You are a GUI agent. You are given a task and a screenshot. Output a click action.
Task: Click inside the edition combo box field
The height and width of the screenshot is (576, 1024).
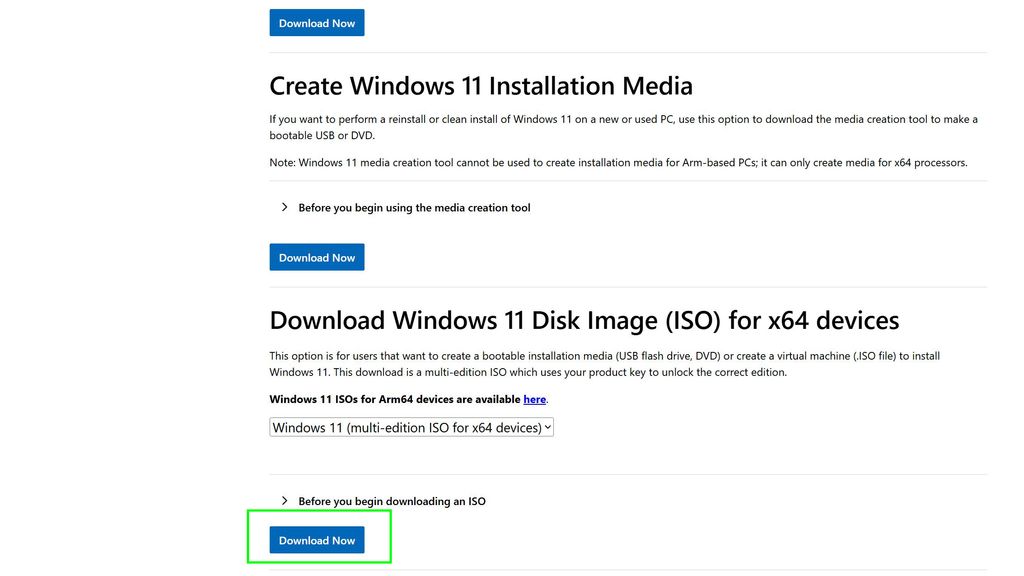pyautogui.click(x=400, y=427)
